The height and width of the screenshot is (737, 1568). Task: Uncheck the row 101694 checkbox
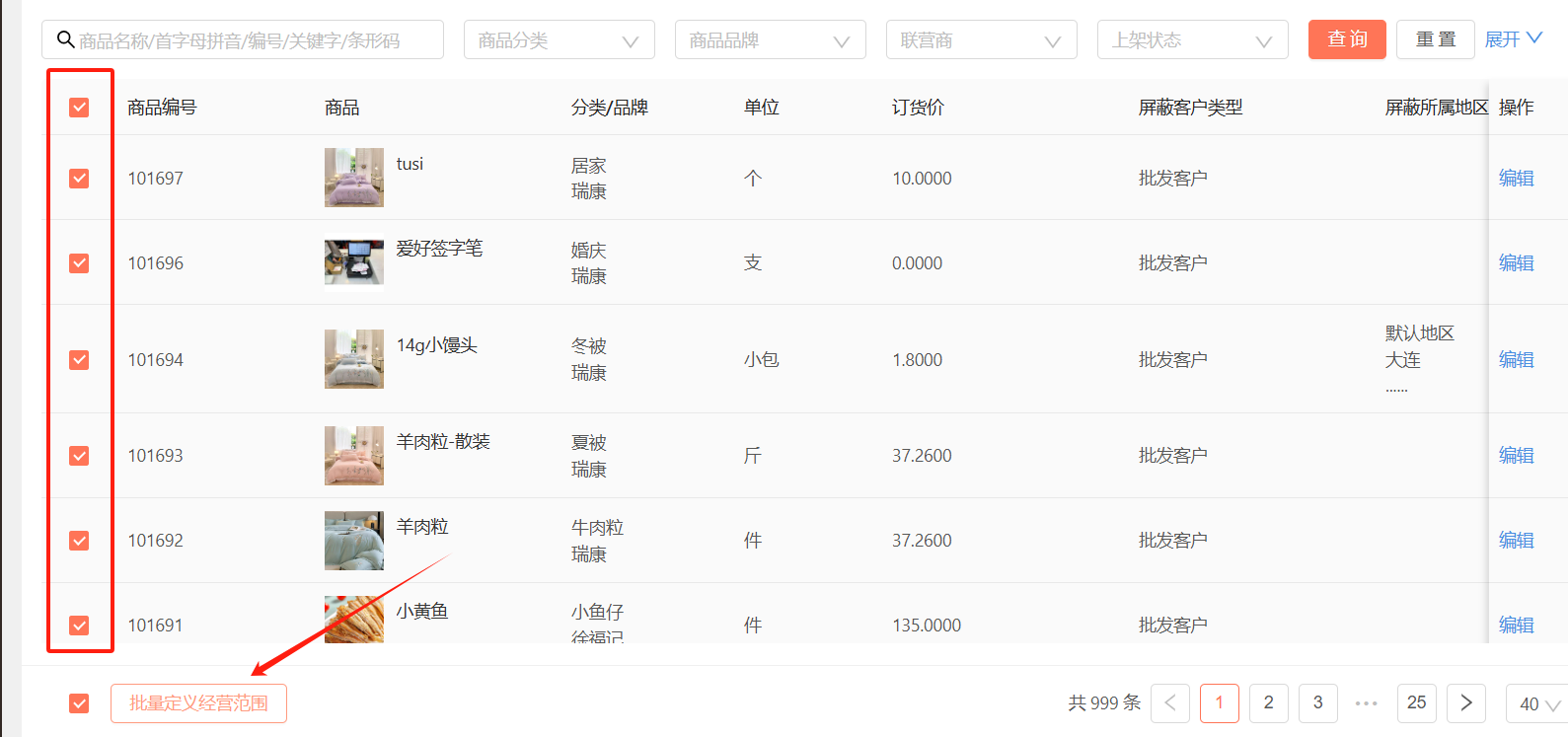coord(79,359)
